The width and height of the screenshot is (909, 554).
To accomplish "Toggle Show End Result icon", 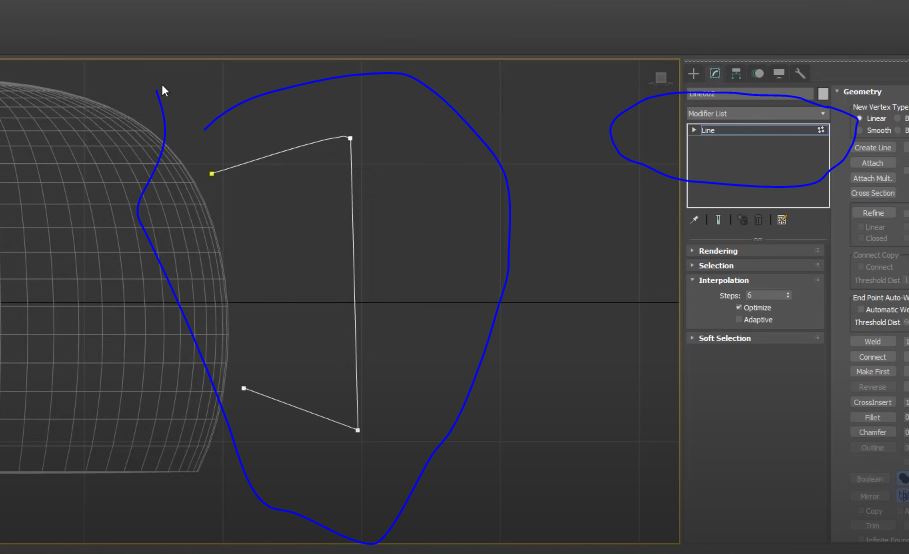I will [x=718, y=220].
